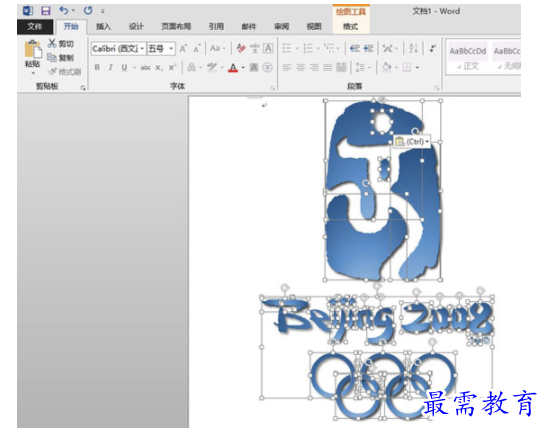Switch to the 视图 (View) tab
The image size is (545, 435).
click(x=314, y=26)
